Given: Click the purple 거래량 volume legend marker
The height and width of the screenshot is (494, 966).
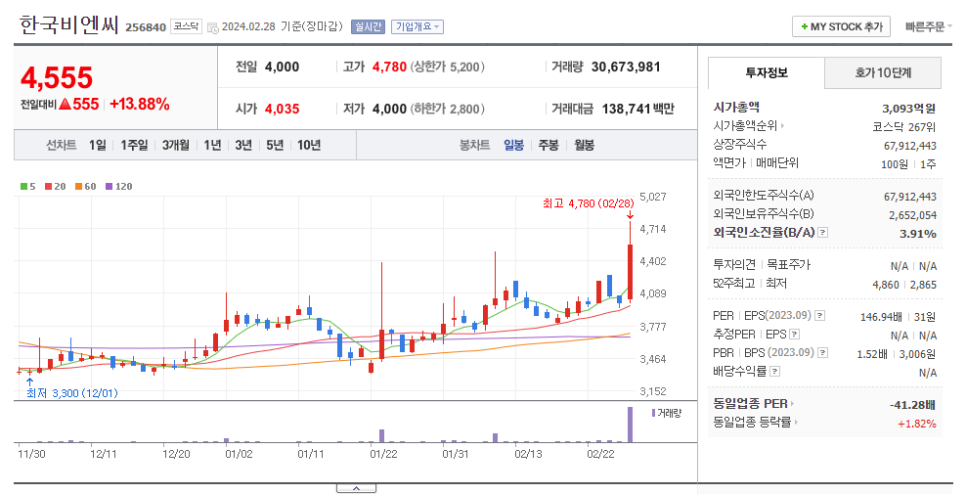Looking at the screenshot, I should point(653,413).
